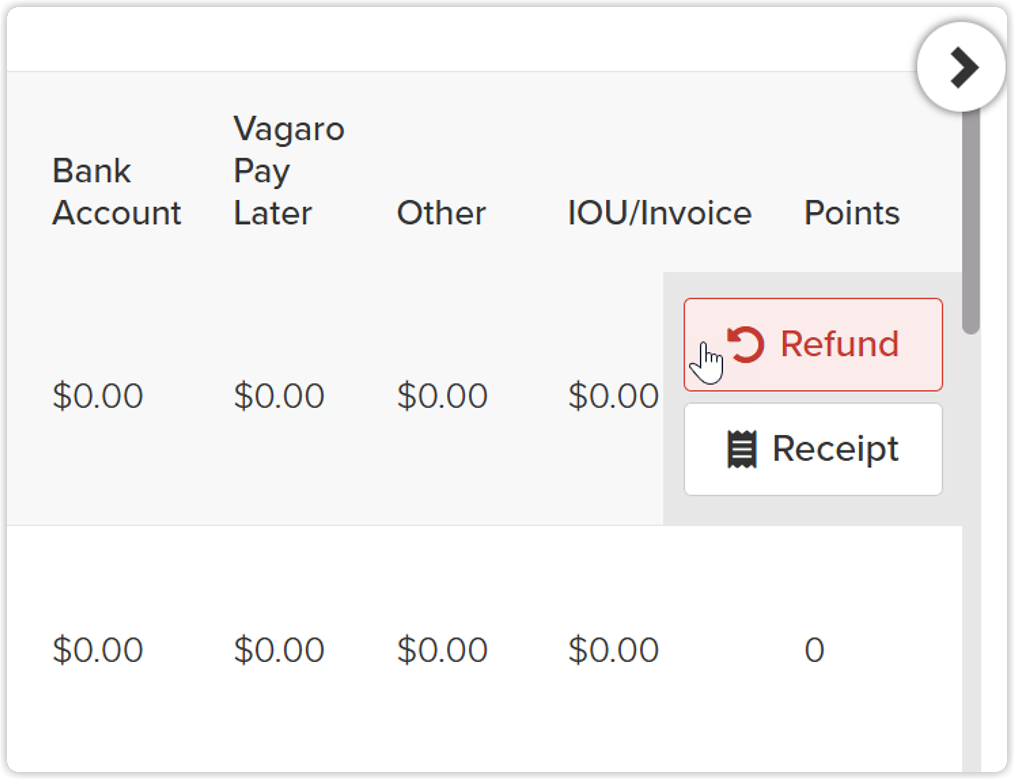
Task: Select first row Other $0.00 amount
Action: coord(442,396)
